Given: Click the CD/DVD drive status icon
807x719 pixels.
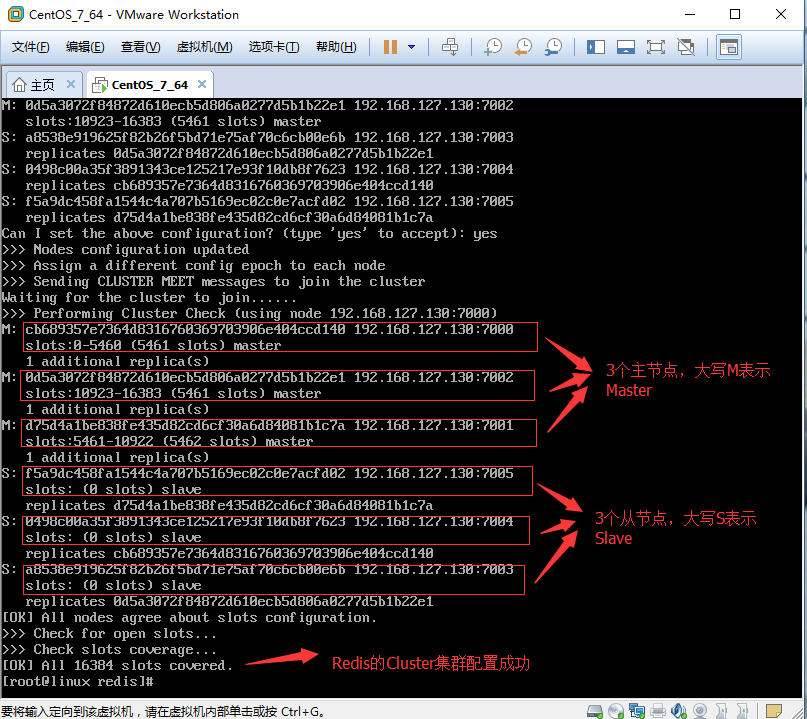Looking at the screenshot, I should 616,711.
